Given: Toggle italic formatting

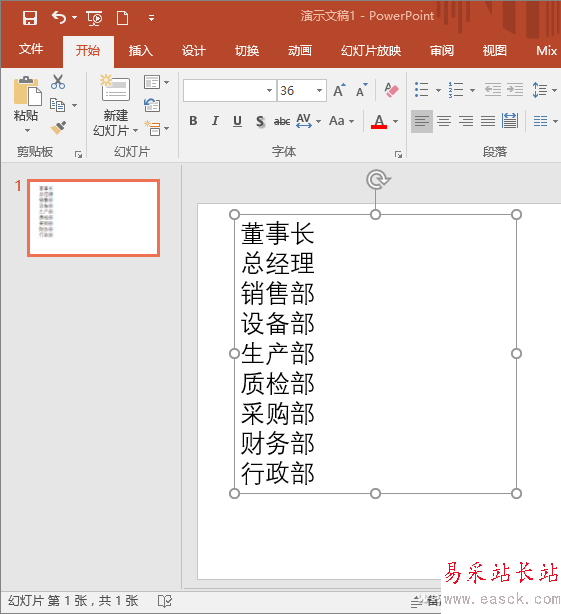Looking at the screenshot, I should tap(215, 121).
